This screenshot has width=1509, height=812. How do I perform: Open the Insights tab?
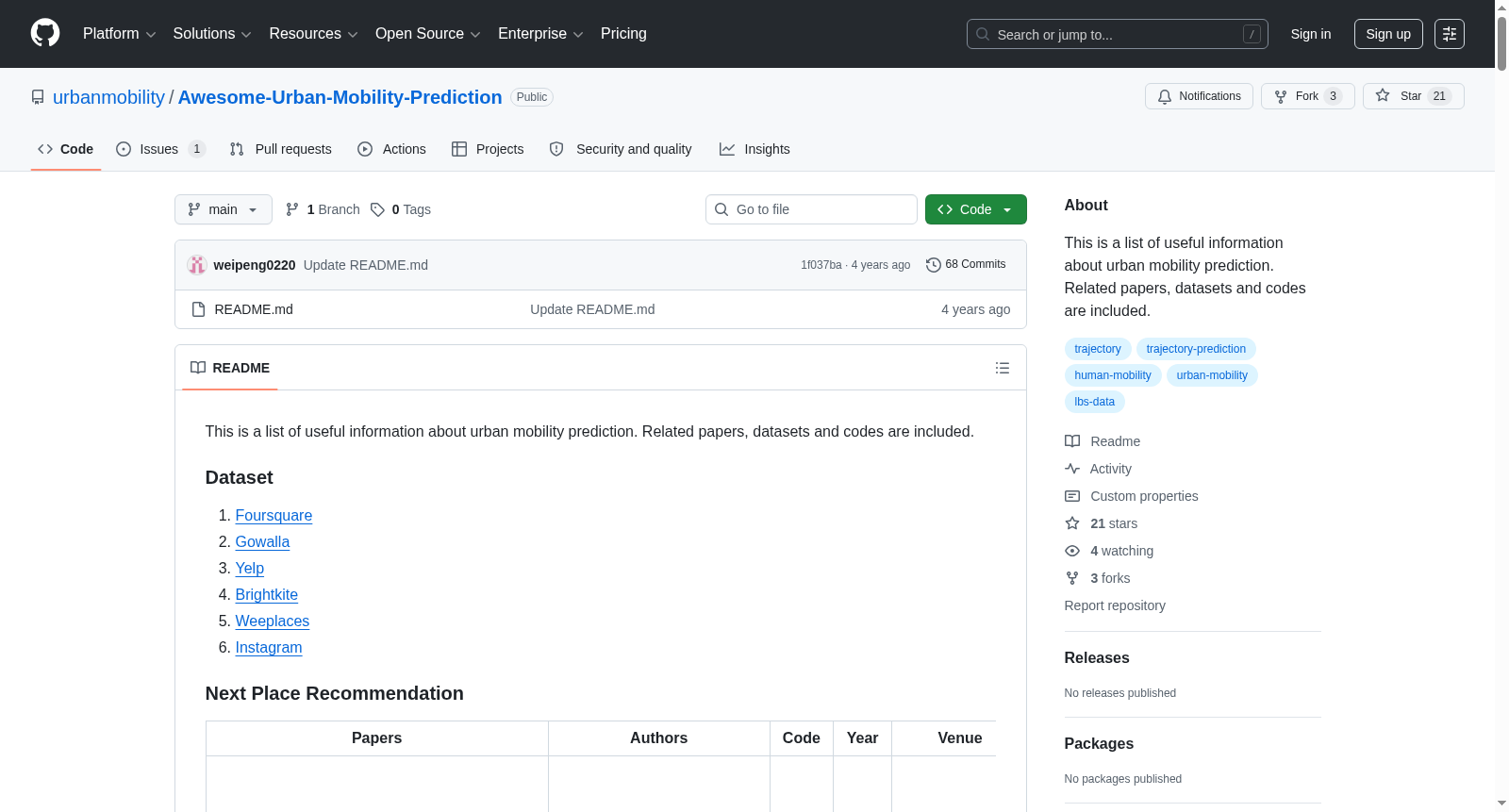point(754,149)
